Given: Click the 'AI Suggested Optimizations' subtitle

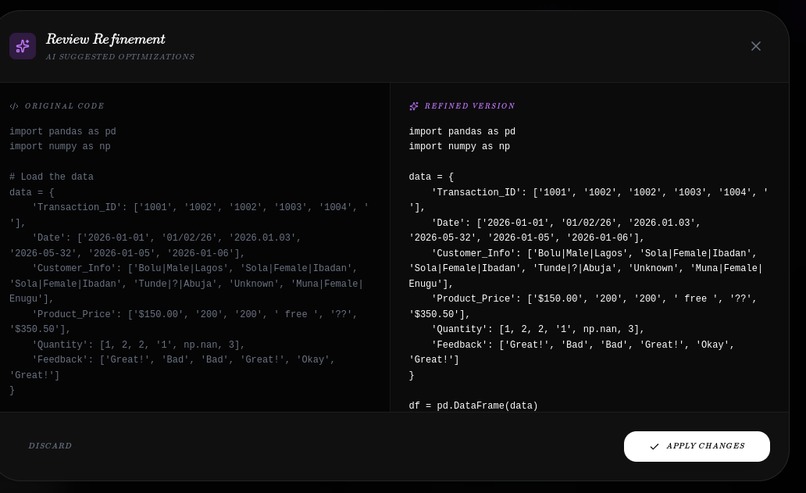Looking at the screenshot, I should pos(120,57).
